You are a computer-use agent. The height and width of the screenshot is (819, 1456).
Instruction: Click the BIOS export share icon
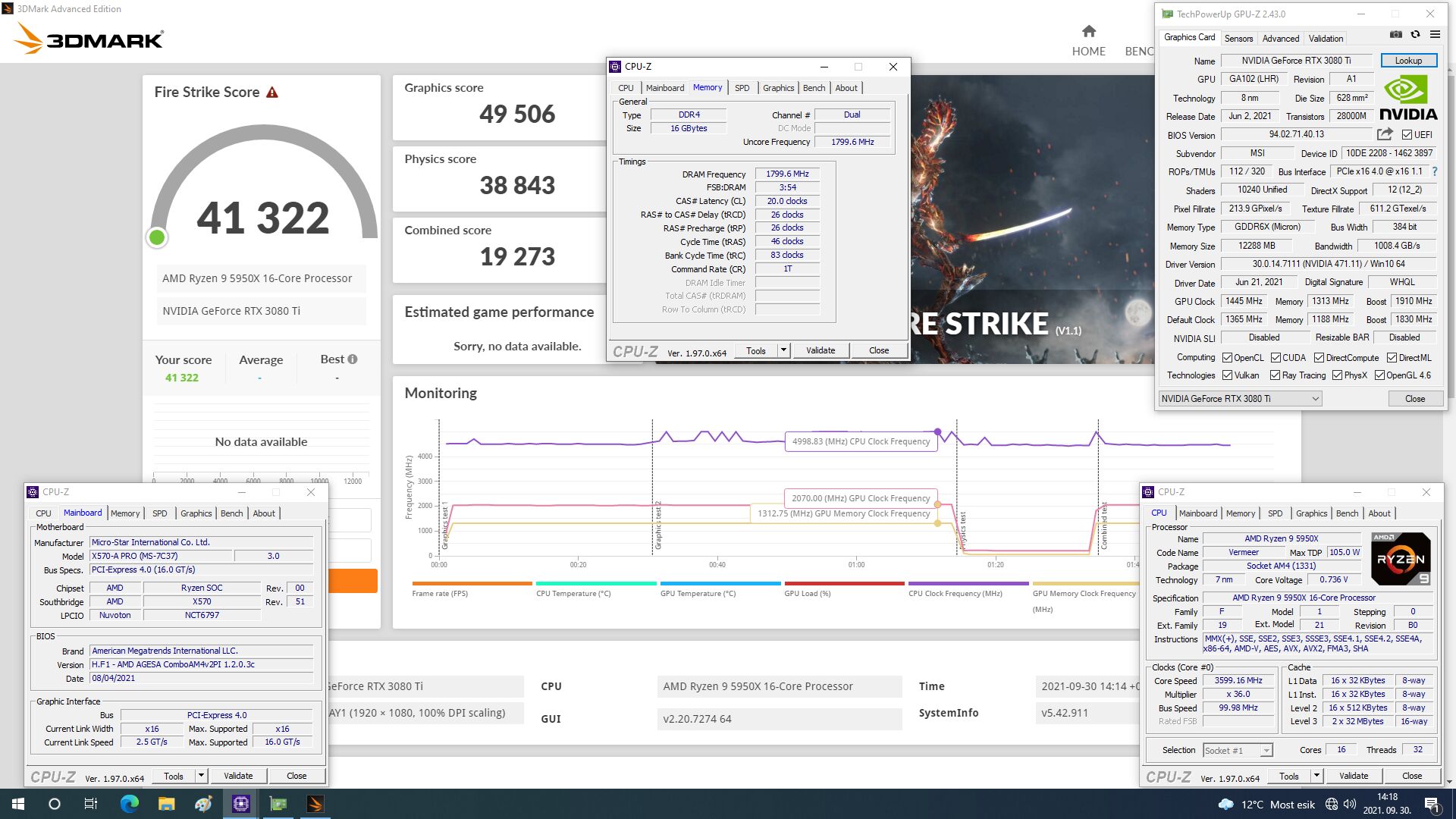[1385, 134]
